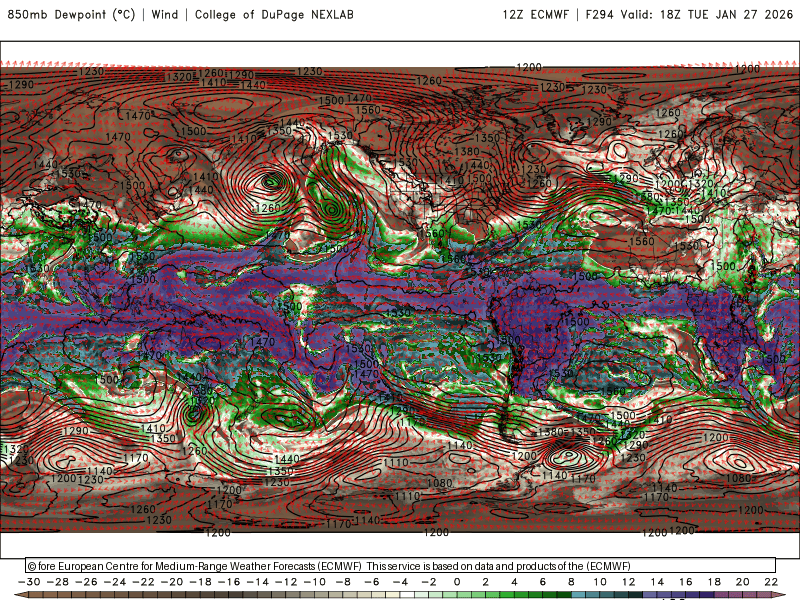800x600 pixels.
Task: Click the '850mb Dewpoint (°C)' title text
Action: pyautogui.click(x=71, y=14)
